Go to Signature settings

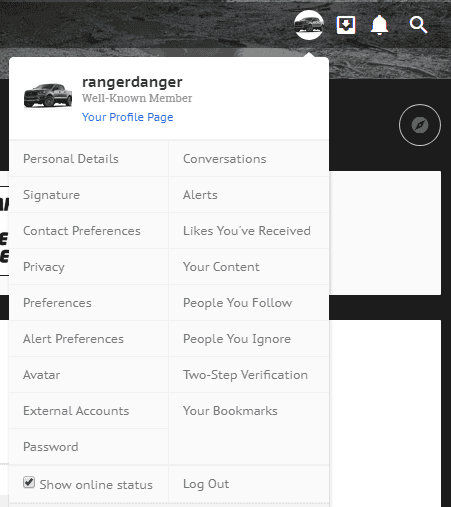pyautogui.click(x=89, y=195)
